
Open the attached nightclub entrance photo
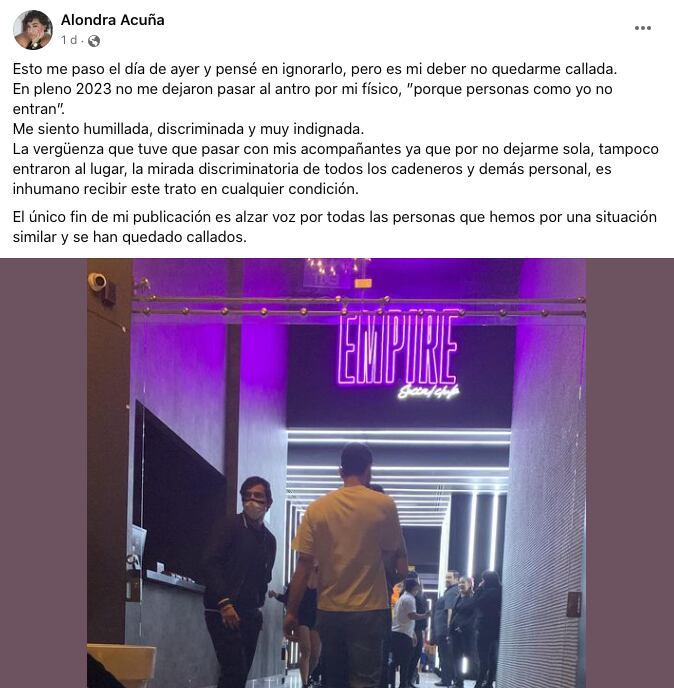click(337, 473)
